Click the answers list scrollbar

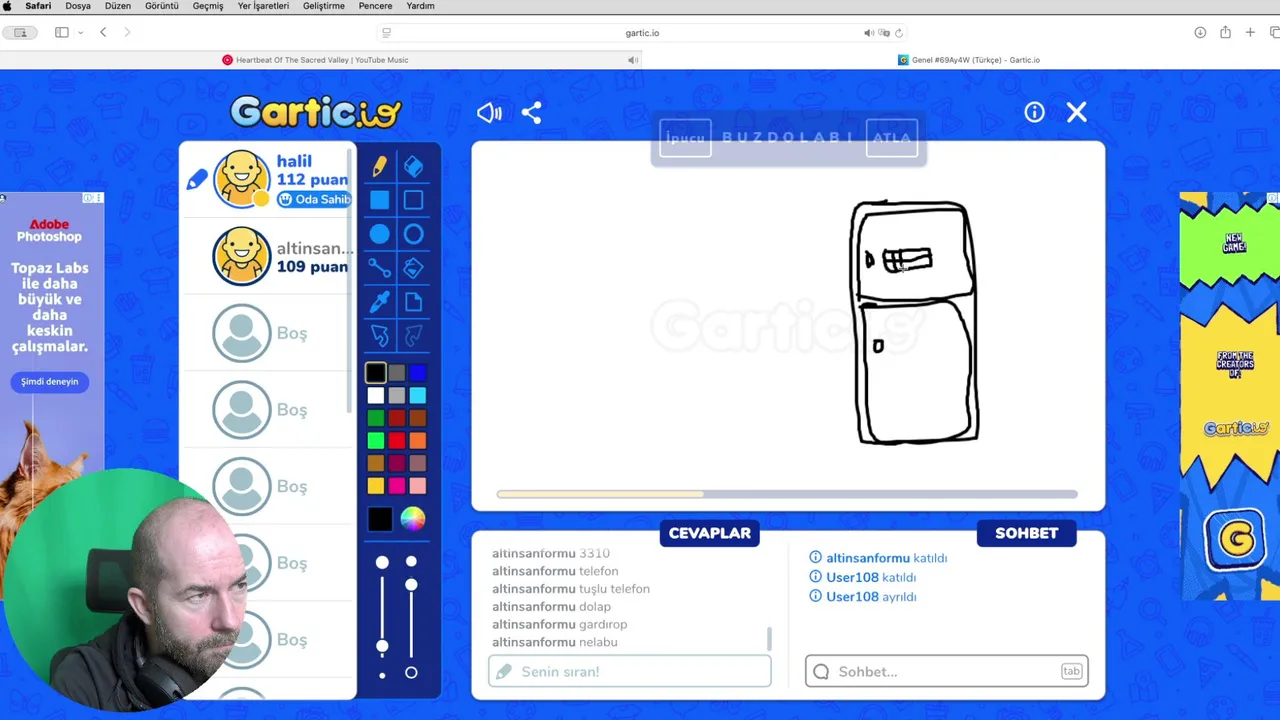[x=769, y=637]
